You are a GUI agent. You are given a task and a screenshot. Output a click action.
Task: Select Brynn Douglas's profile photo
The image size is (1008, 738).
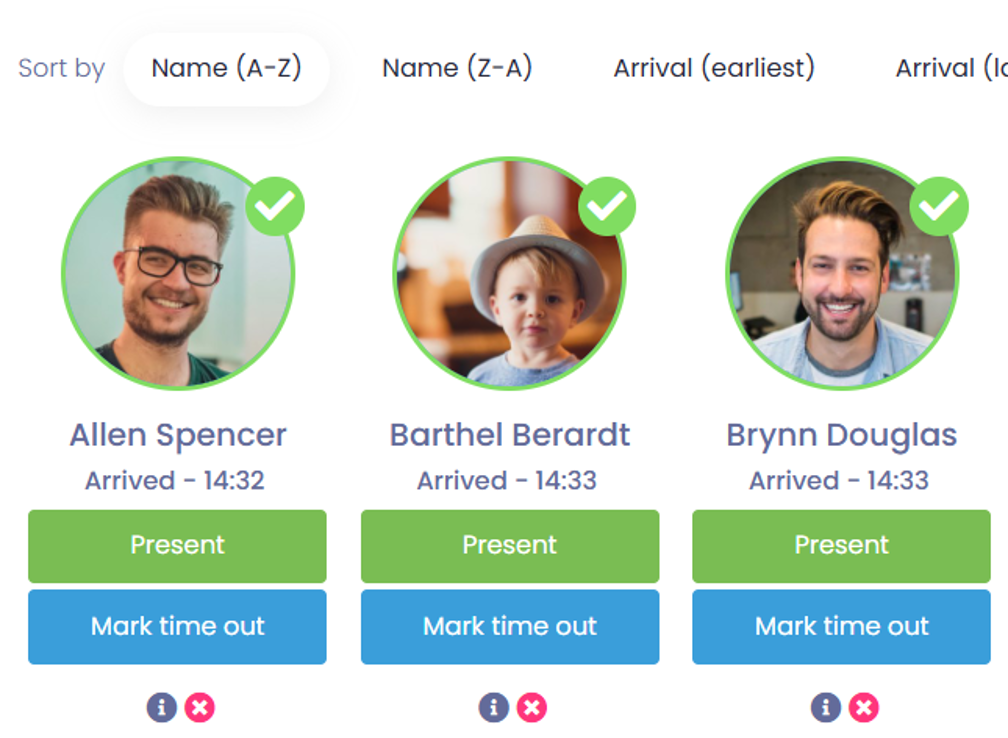842,274
